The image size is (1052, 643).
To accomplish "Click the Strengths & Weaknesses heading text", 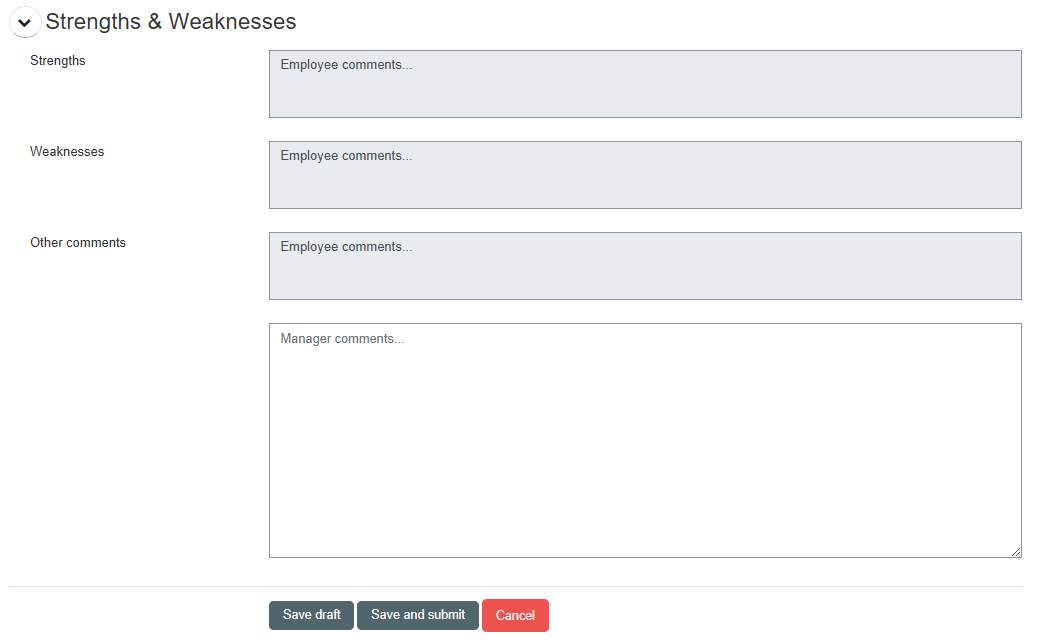I will tap(170, 21).
